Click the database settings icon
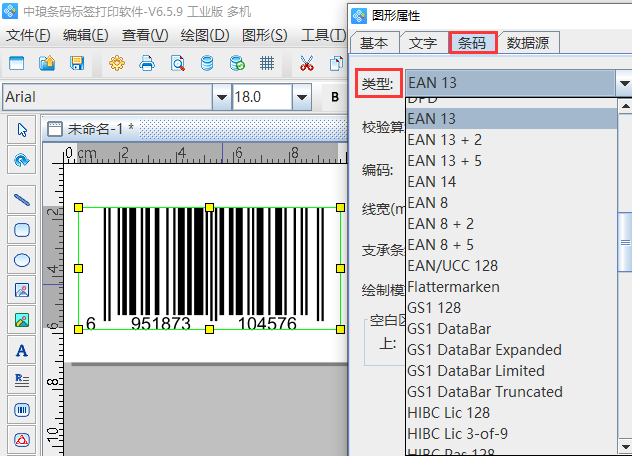Viewport: 632px width, 456px height. [207, 63]
